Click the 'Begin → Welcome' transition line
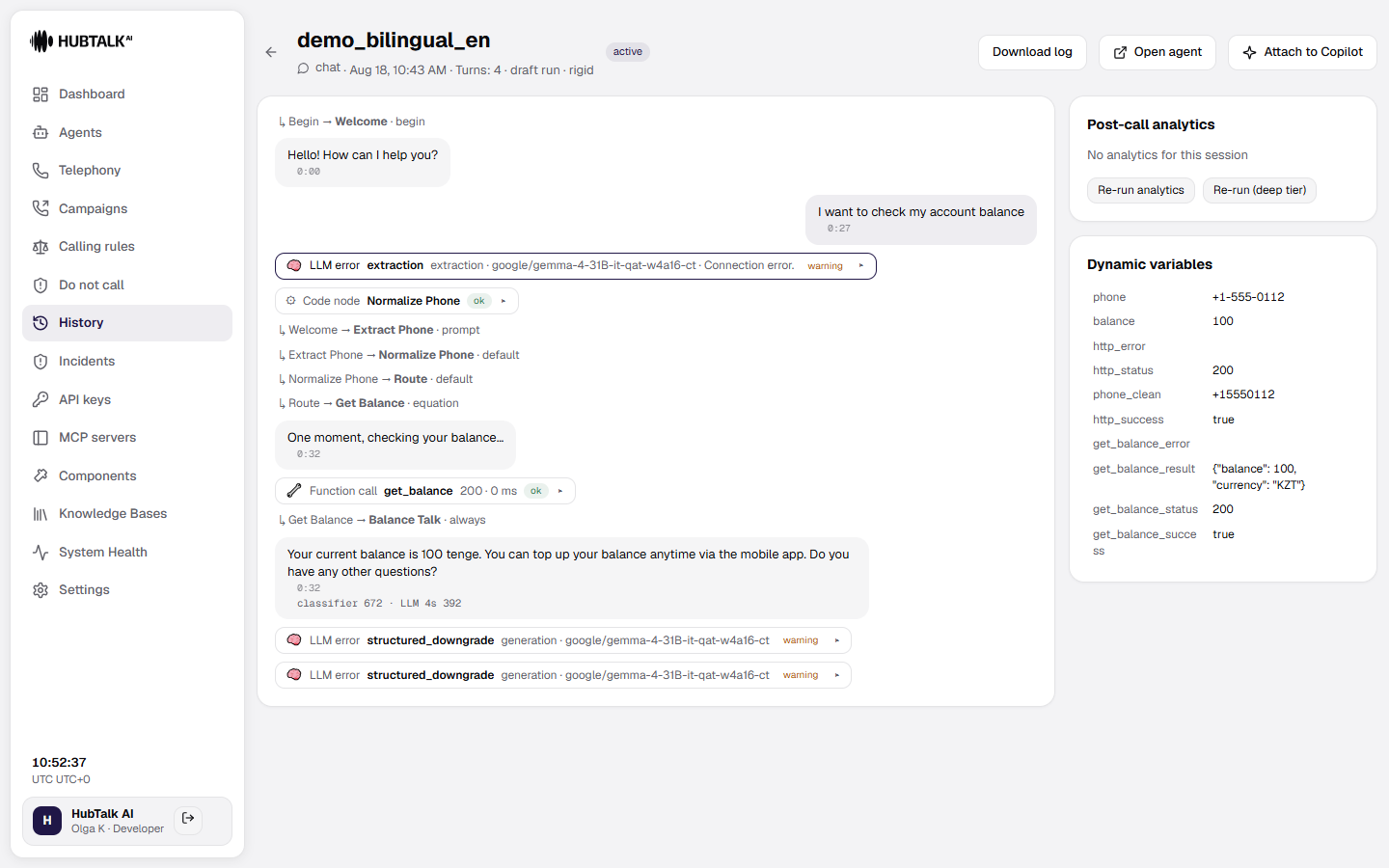Viewport: 1389px width, 868px height. (351, 122)
